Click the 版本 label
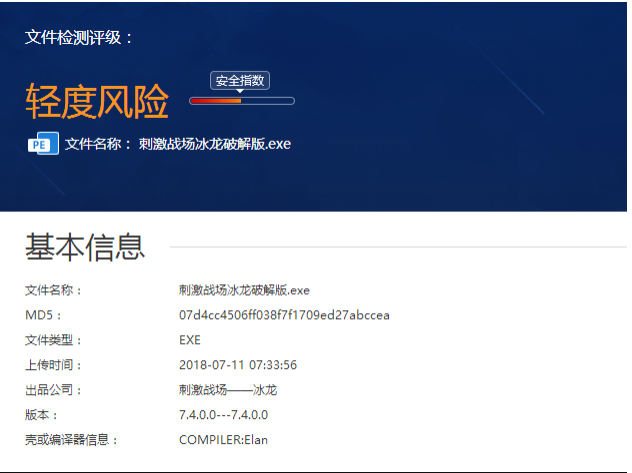This screenshot has width=632, height=473. (x=41, y=415)
